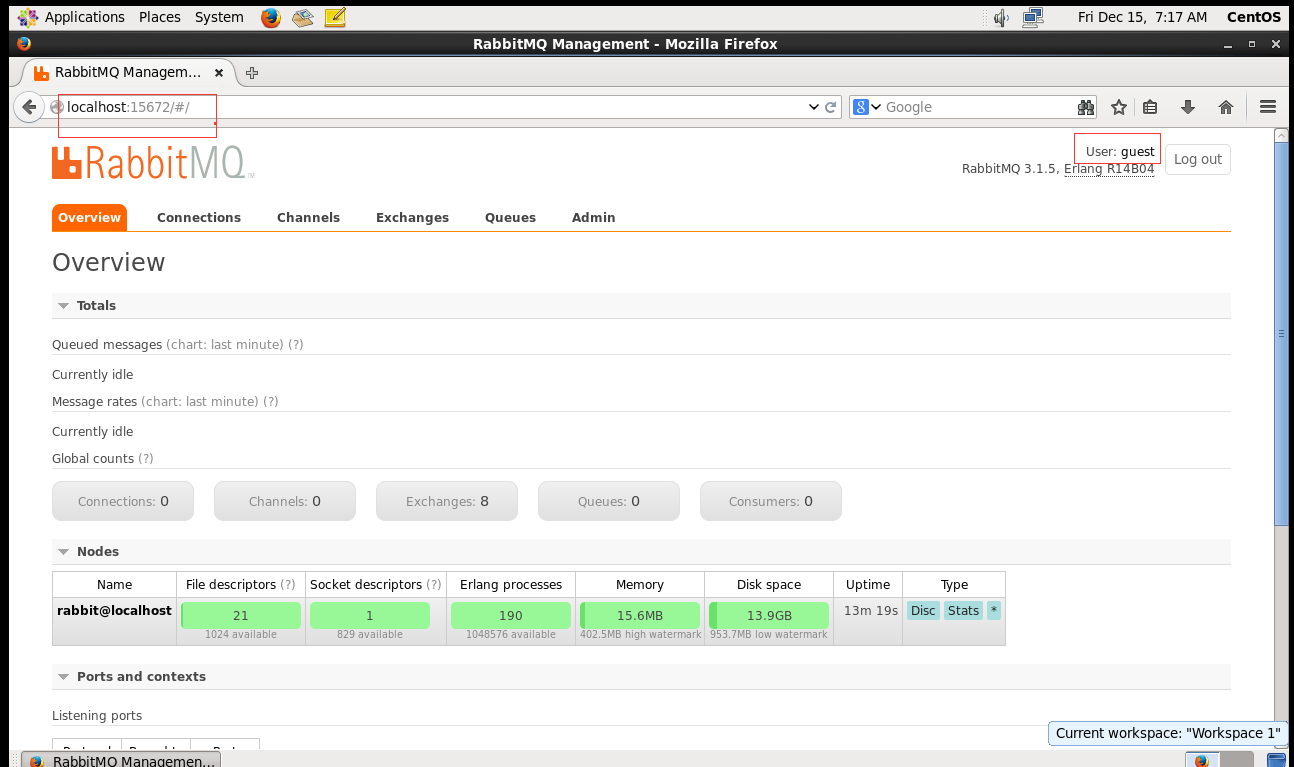1294x767 pixels.
Task: Open the Google search engine dropdown
Action: 866,107
